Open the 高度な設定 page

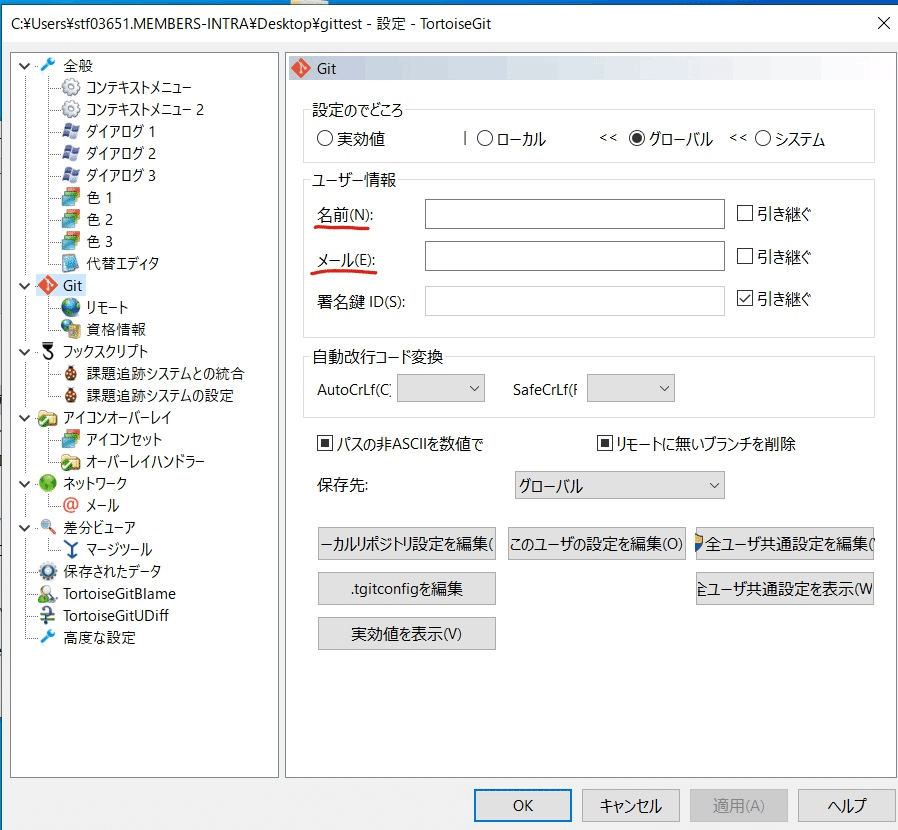pyautogui.click(x=99, y=638)
